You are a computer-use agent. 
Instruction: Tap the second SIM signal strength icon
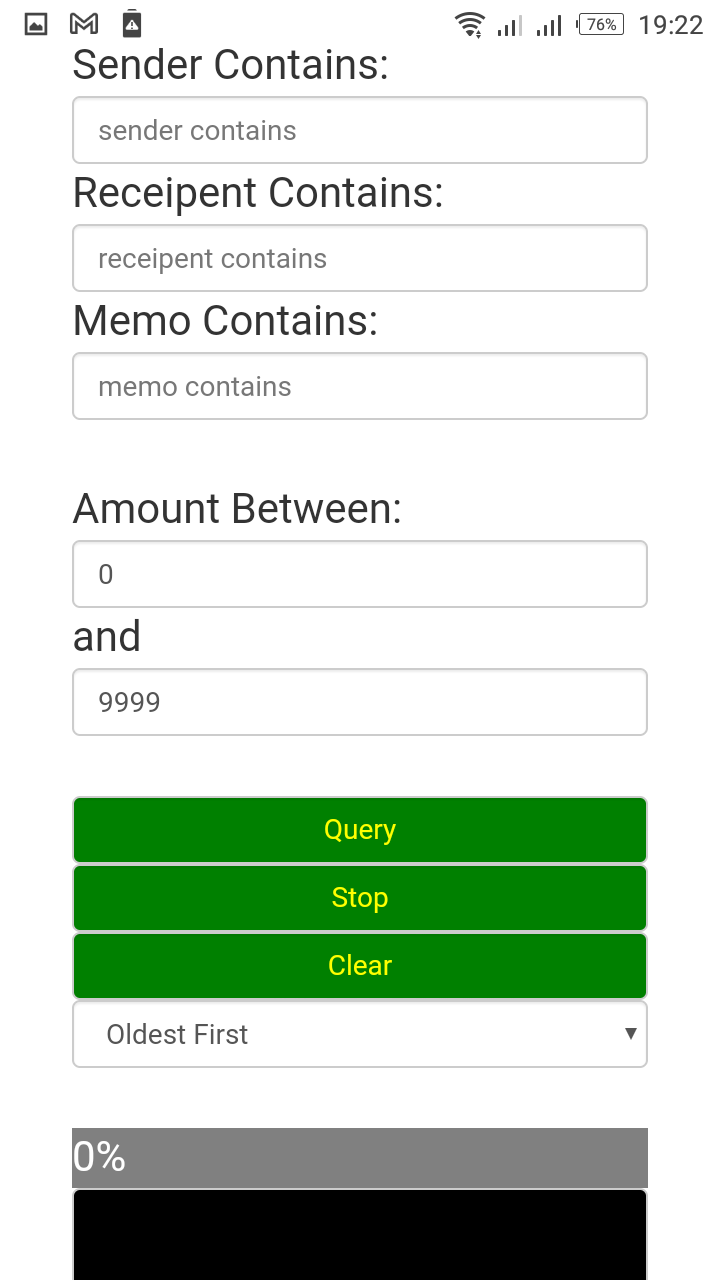[x=549, y=25]
